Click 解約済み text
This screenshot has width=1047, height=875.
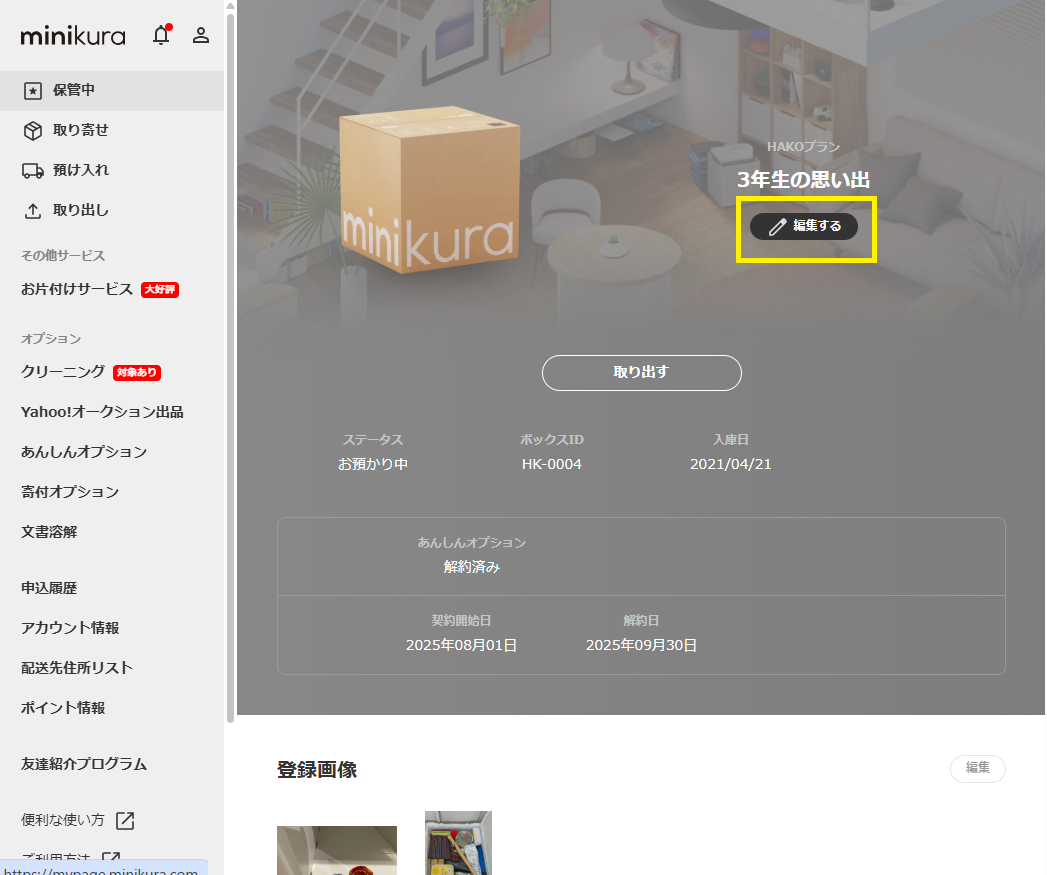[x=472, y=567]
